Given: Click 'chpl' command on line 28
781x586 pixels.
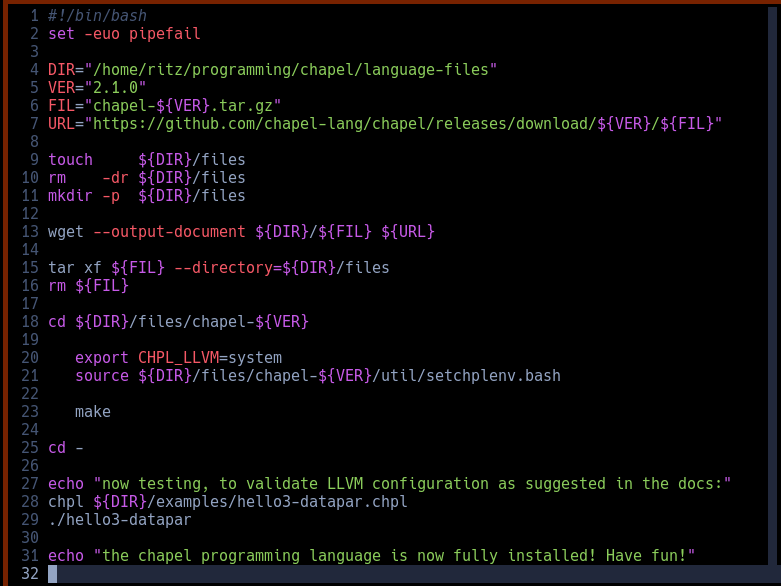Looking at the screenshot, I should coord(66,501).
